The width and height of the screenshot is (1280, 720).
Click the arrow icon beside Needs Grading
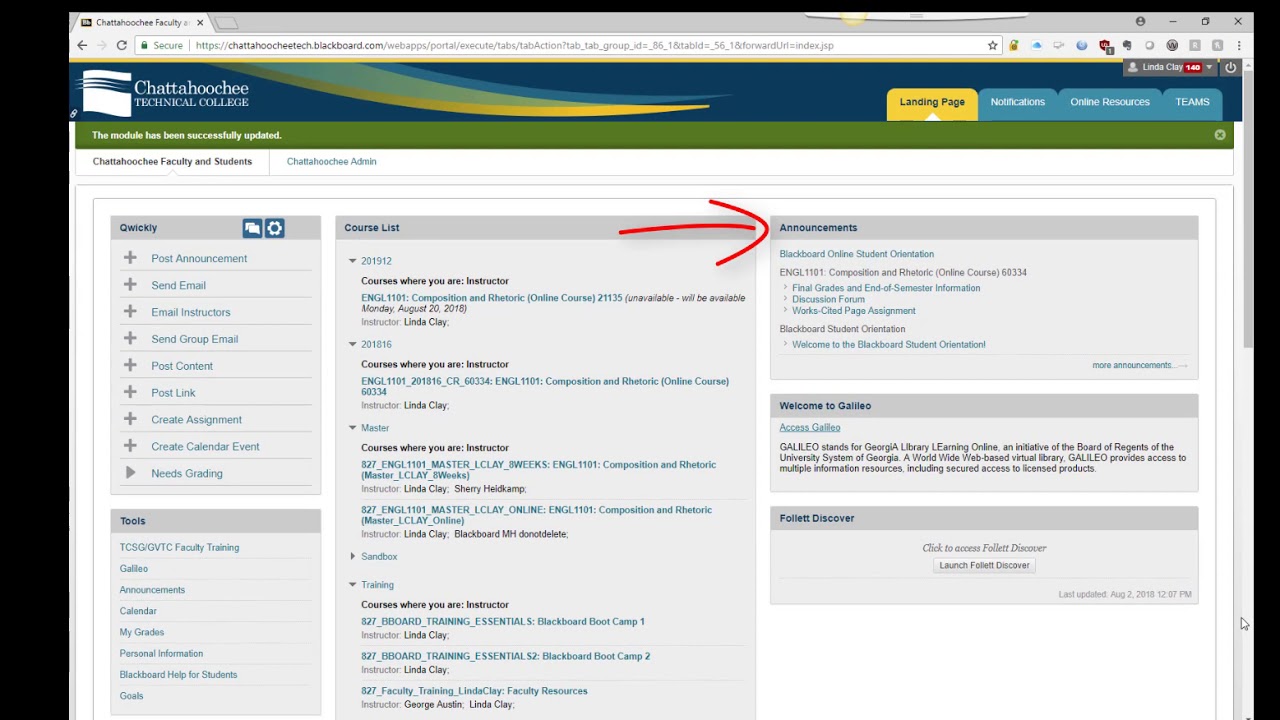point(130,473)
